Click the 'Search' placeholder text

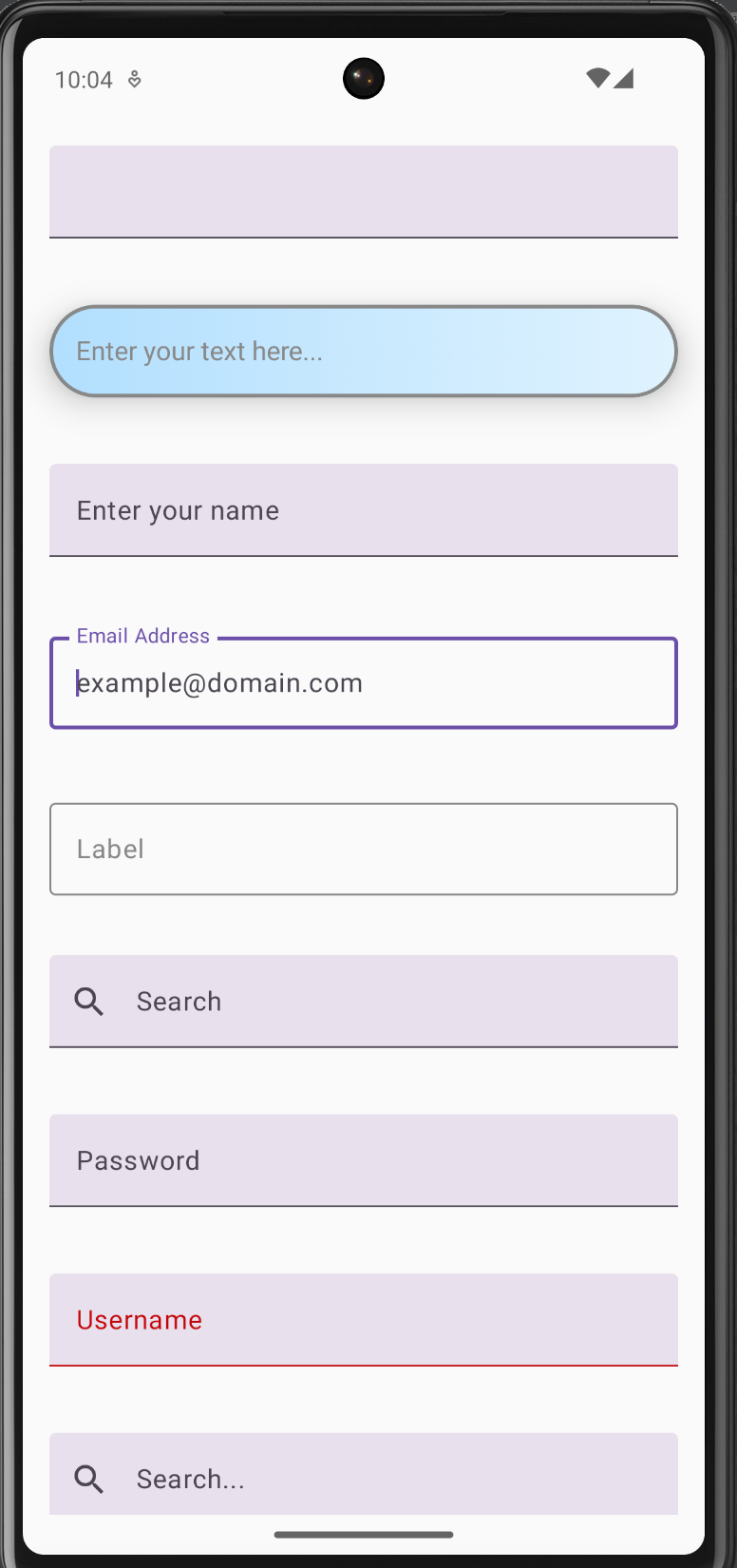coord(179,1002)
